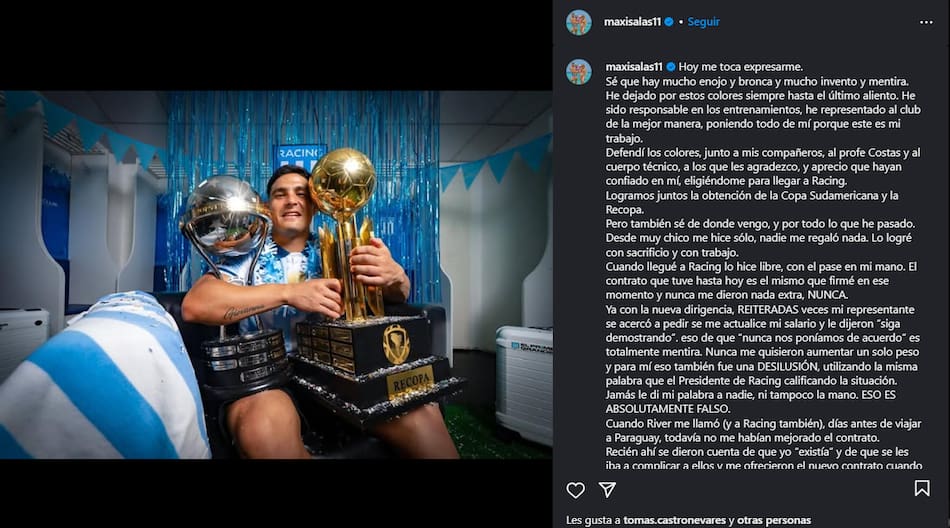Save post with bookmark icon
Viewport: 950px width, 528px height.
click(x=922, y=488)
